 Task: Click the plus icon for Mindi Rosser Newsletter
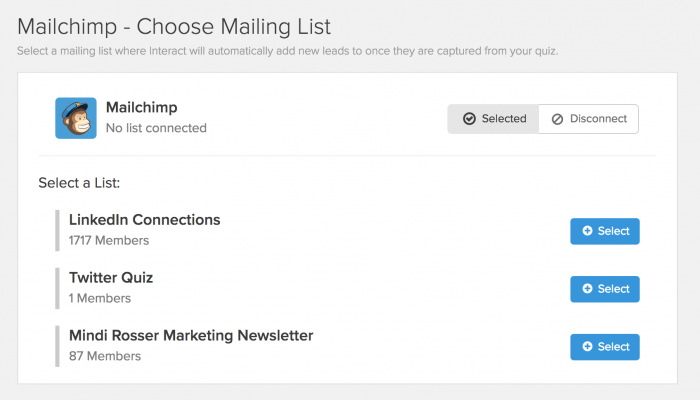588,346
